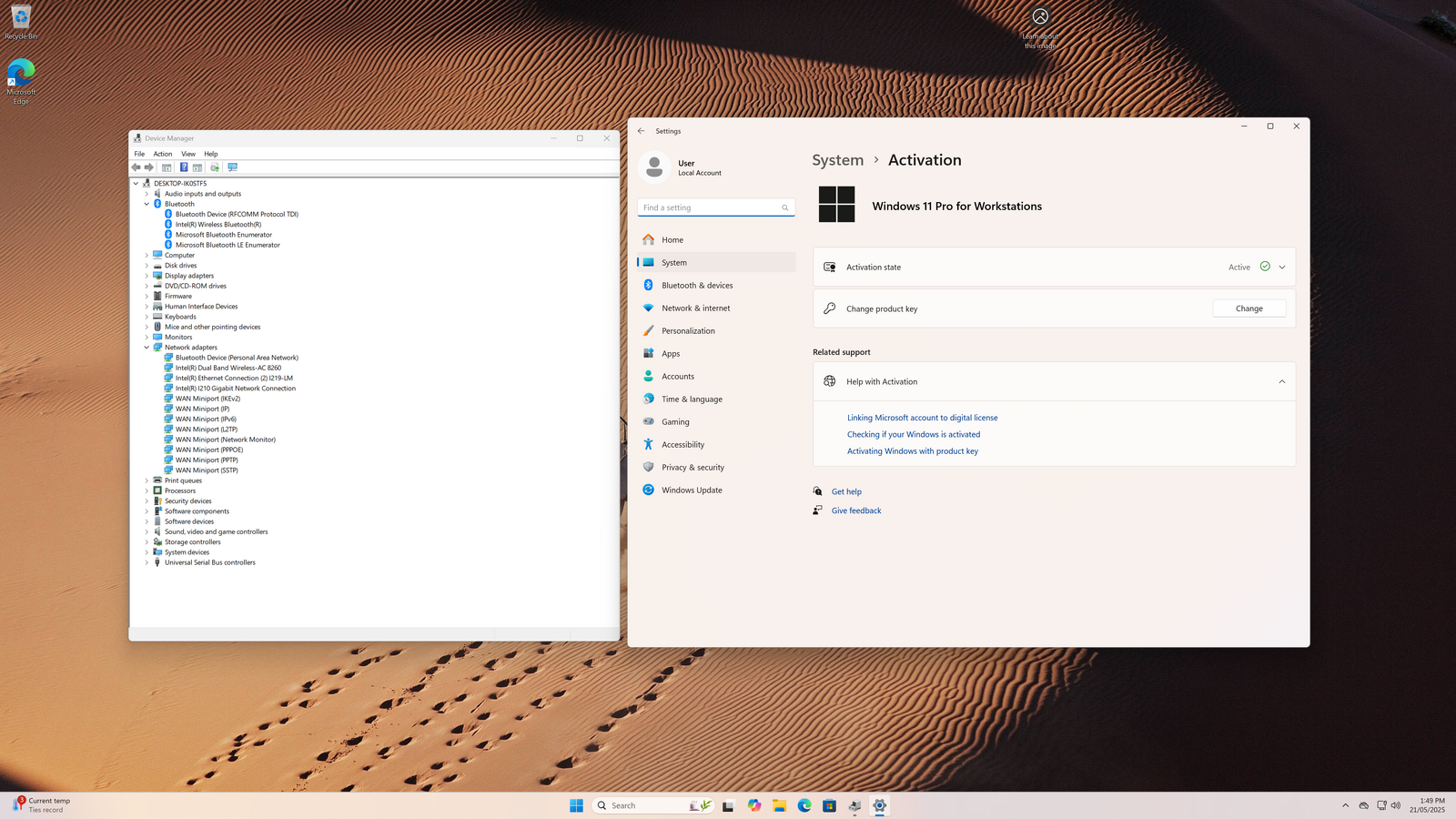Select Sound, video and game controllers row

click(216, 531)
